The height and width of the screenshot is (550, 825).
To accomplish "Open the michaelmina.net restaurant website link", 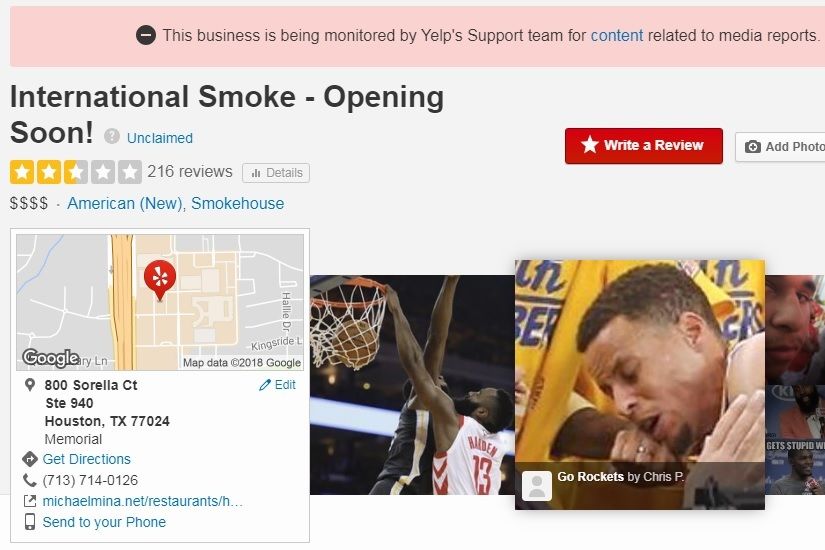I will pos(143,501).
